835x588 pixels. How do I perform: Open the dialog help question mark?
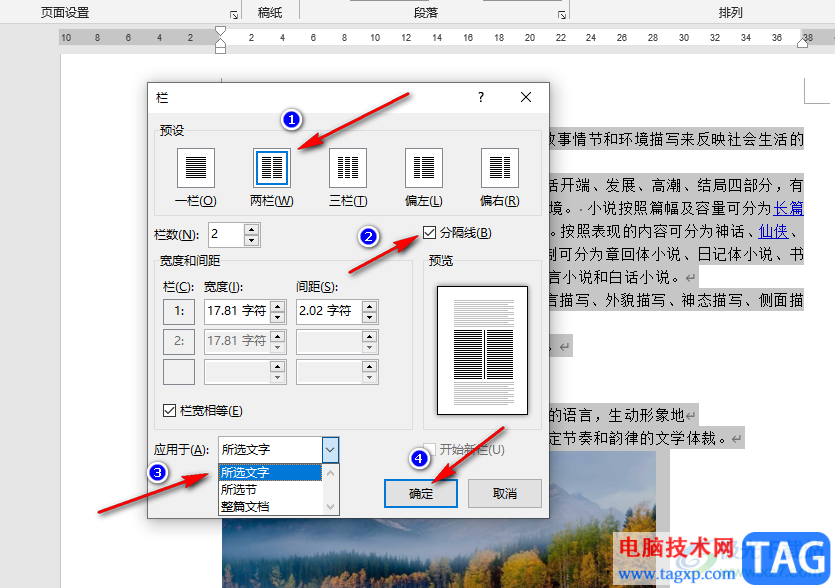(x=481, y=97)
